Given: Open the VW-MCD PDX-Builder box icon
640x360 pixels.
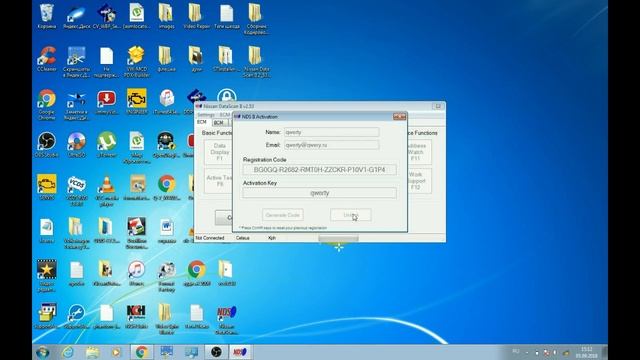Looking at the screenshot, I should [136, 61].
